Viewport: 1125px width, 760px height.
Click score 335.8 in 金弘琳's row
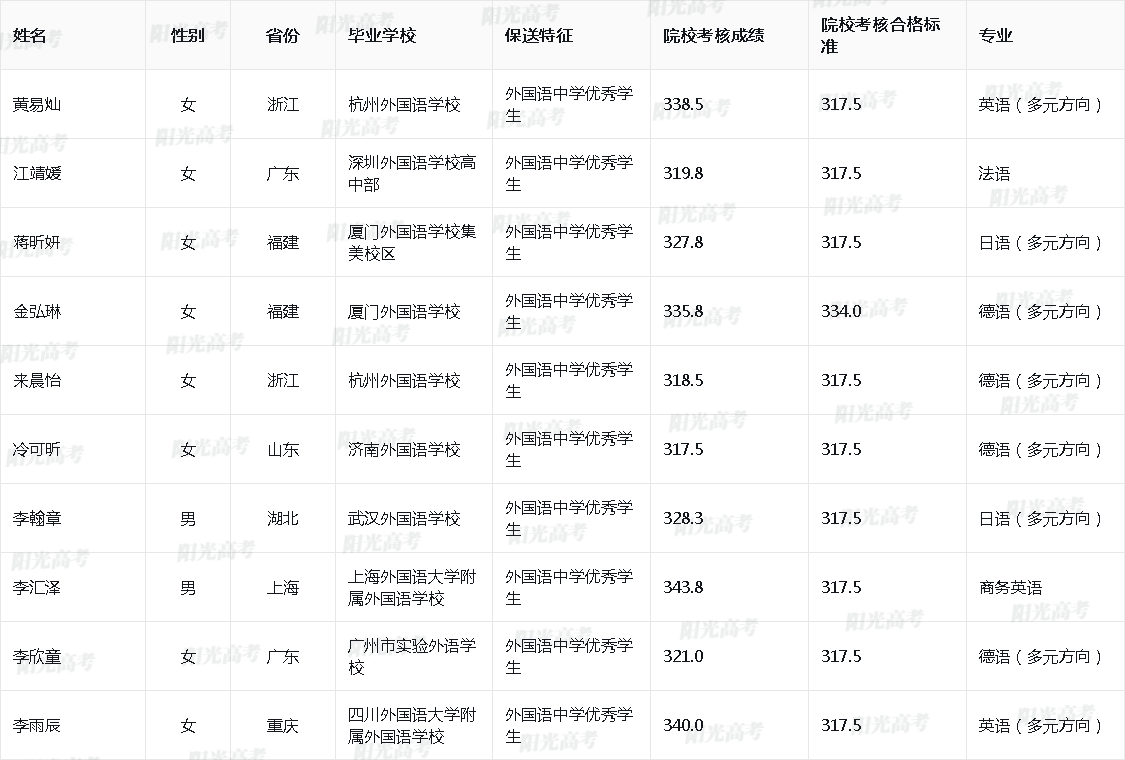pyautogui.click(x=683, y=311)
